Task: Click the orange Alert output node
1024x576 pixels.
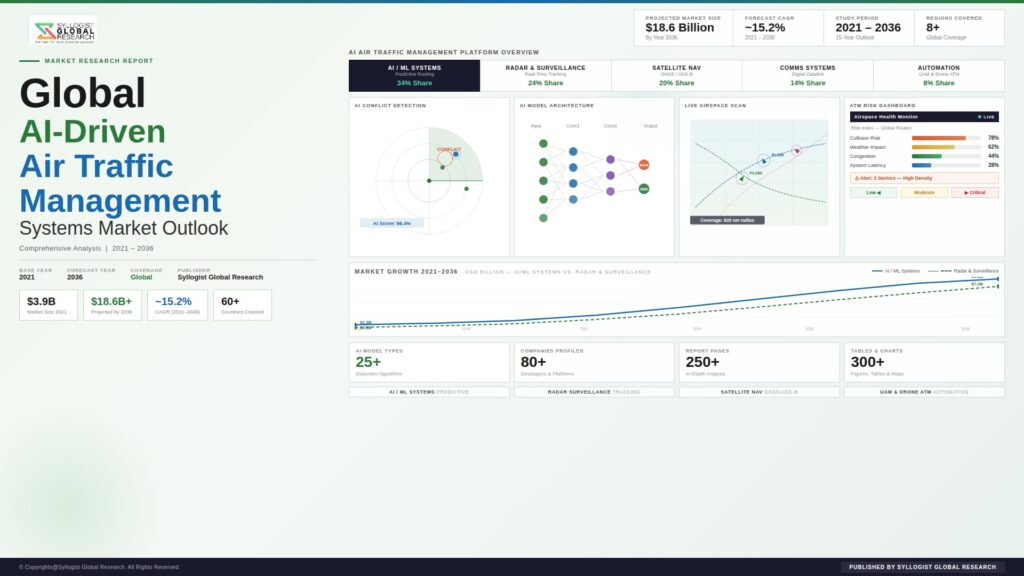Action: click(x=644, y=165)
